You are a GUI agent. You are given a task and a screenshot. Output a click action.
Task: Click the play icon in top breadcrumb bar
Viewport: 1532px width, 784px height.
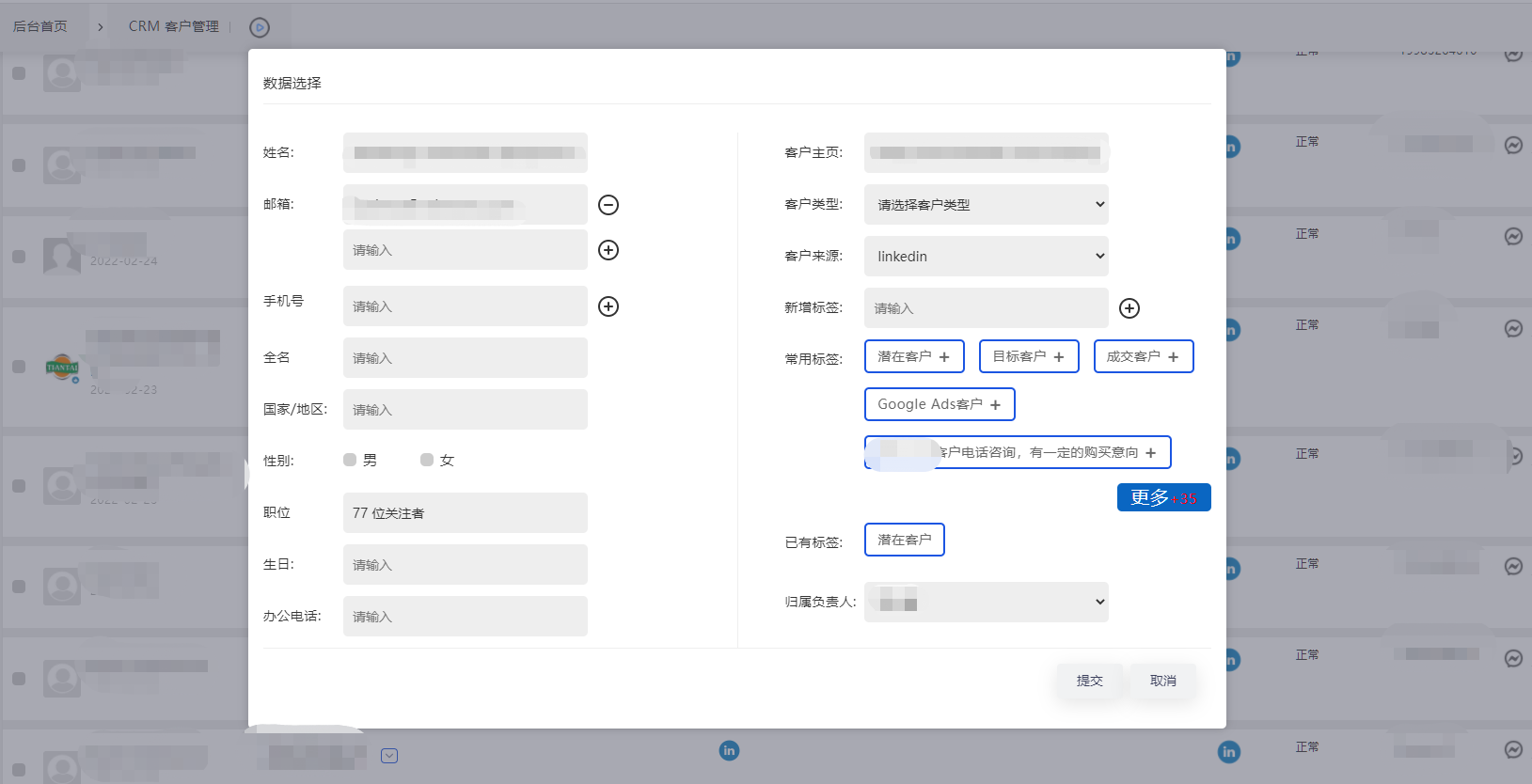260,27
